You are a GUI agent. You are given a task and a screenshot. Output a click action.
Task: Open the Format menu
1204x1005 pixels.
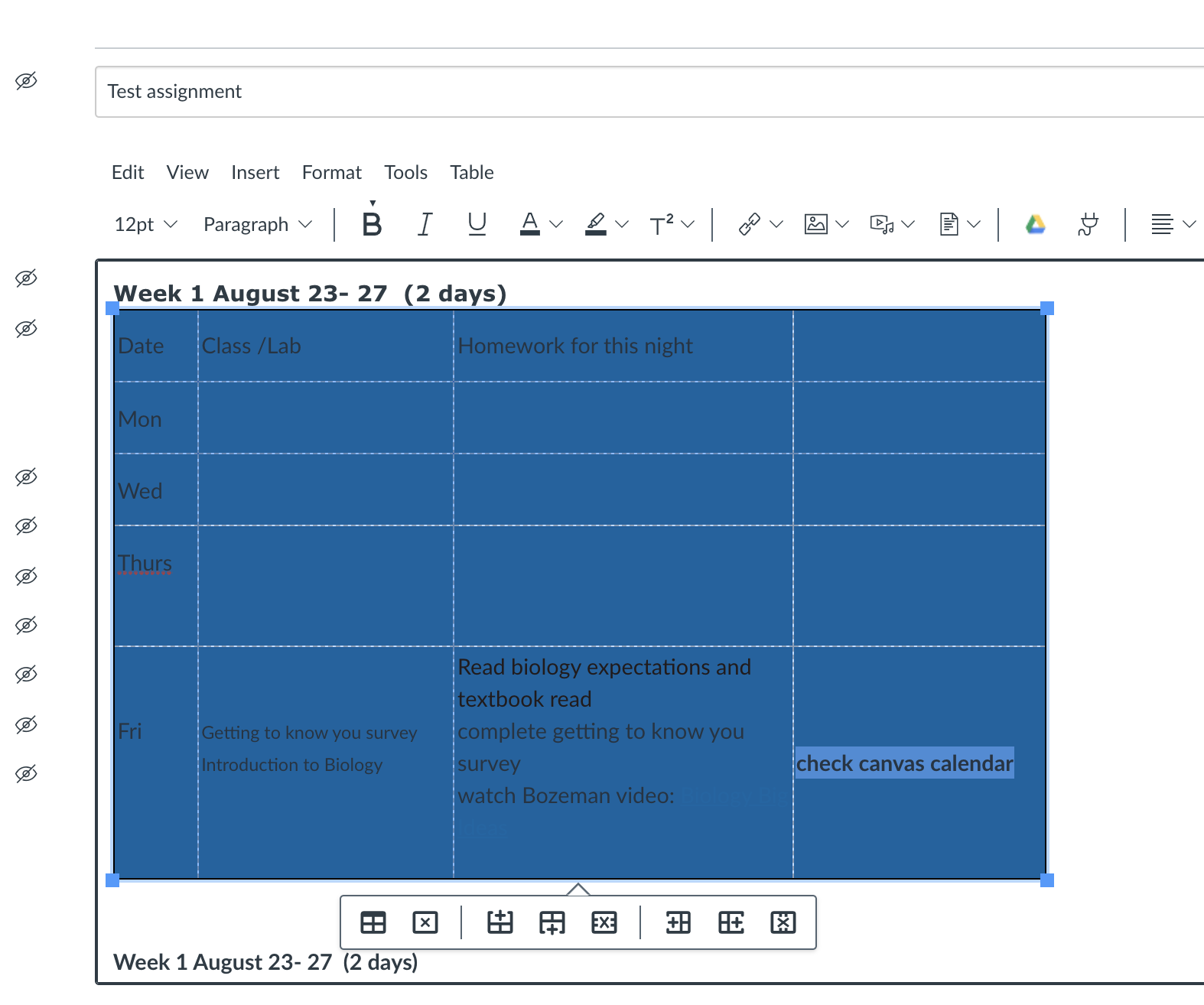point(332,172)
